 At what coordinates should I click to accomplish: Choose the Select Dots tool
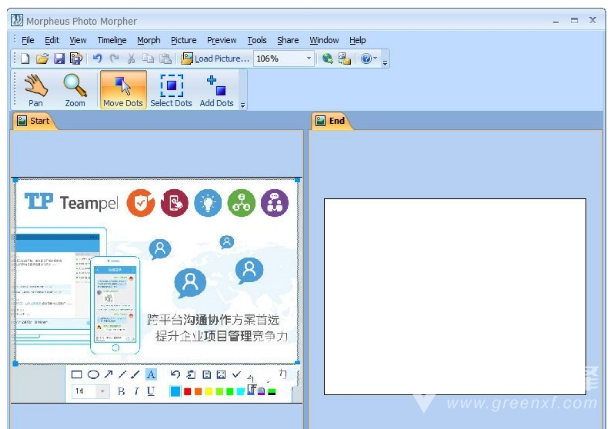point(171,90)
